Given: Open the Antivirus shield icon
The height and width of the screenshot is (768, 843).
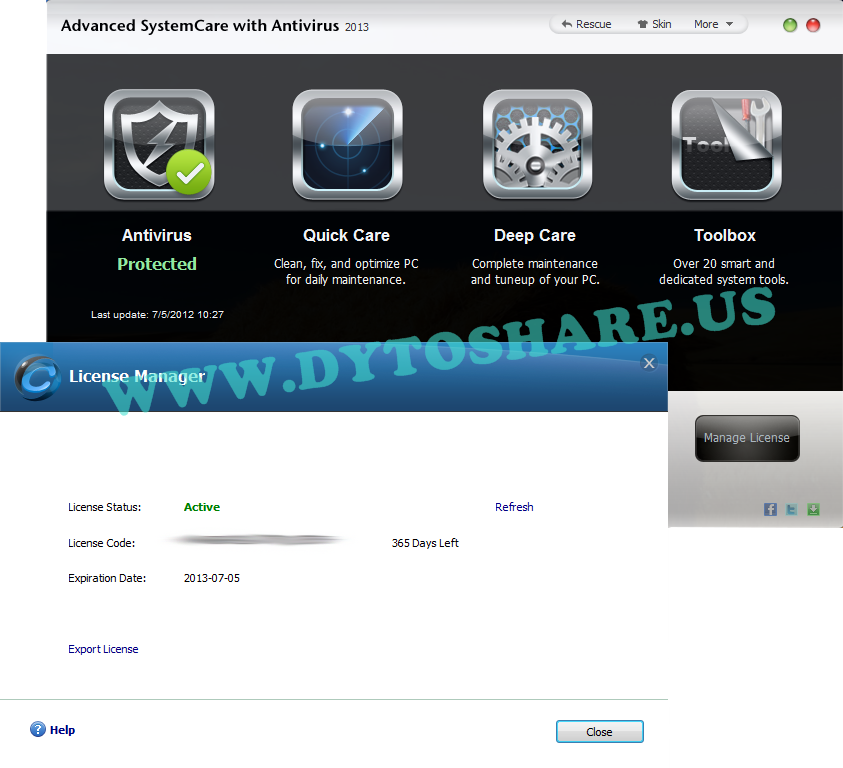Looking at the screenshot, I should 159,144.
